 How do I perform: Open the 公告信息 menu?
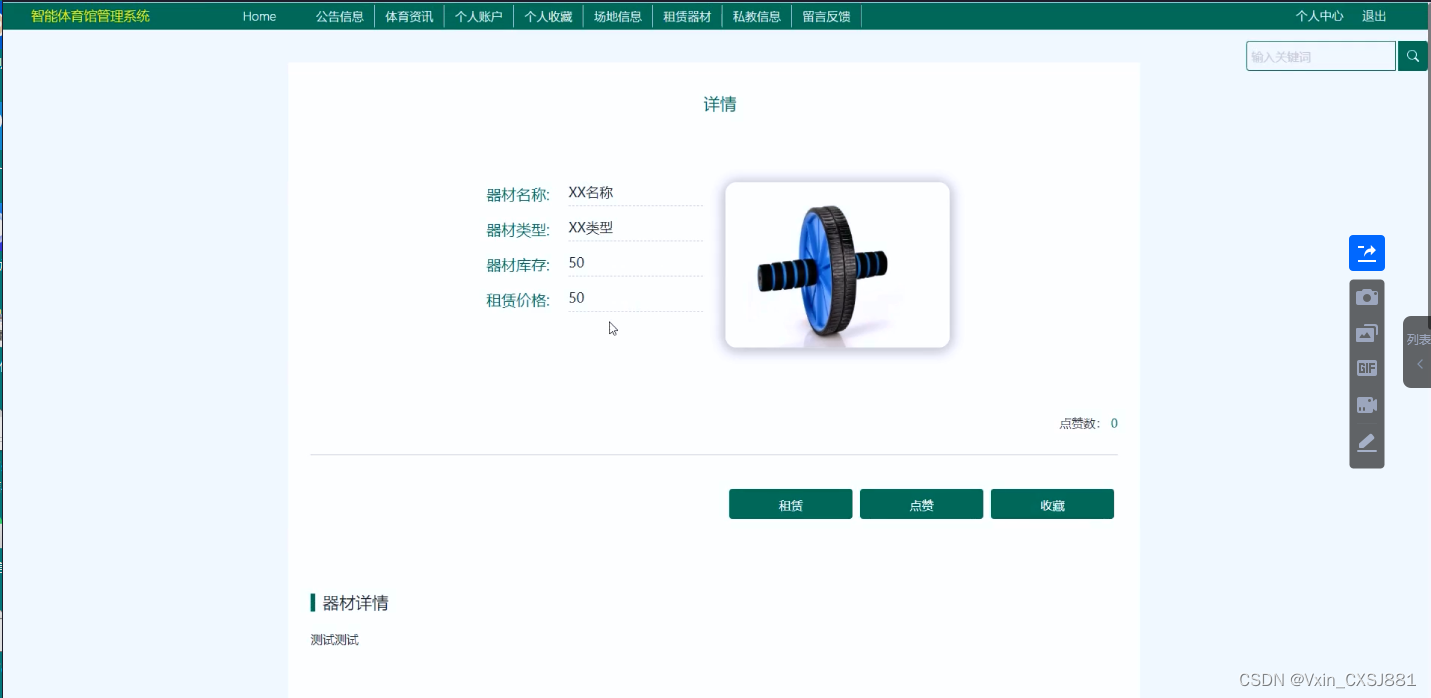(340, 16)
